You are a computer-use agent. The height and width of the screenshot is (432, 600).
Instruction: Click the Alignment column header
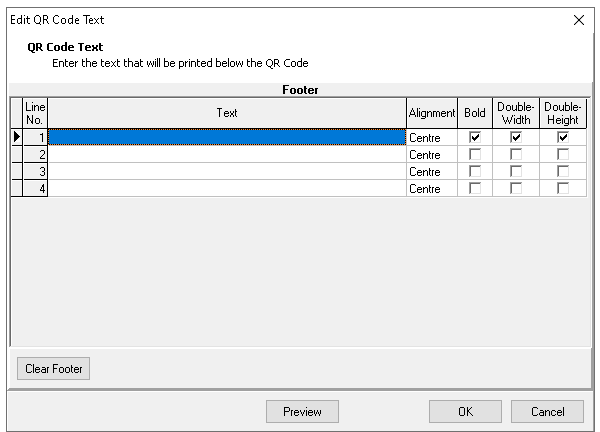coord(431,113)
